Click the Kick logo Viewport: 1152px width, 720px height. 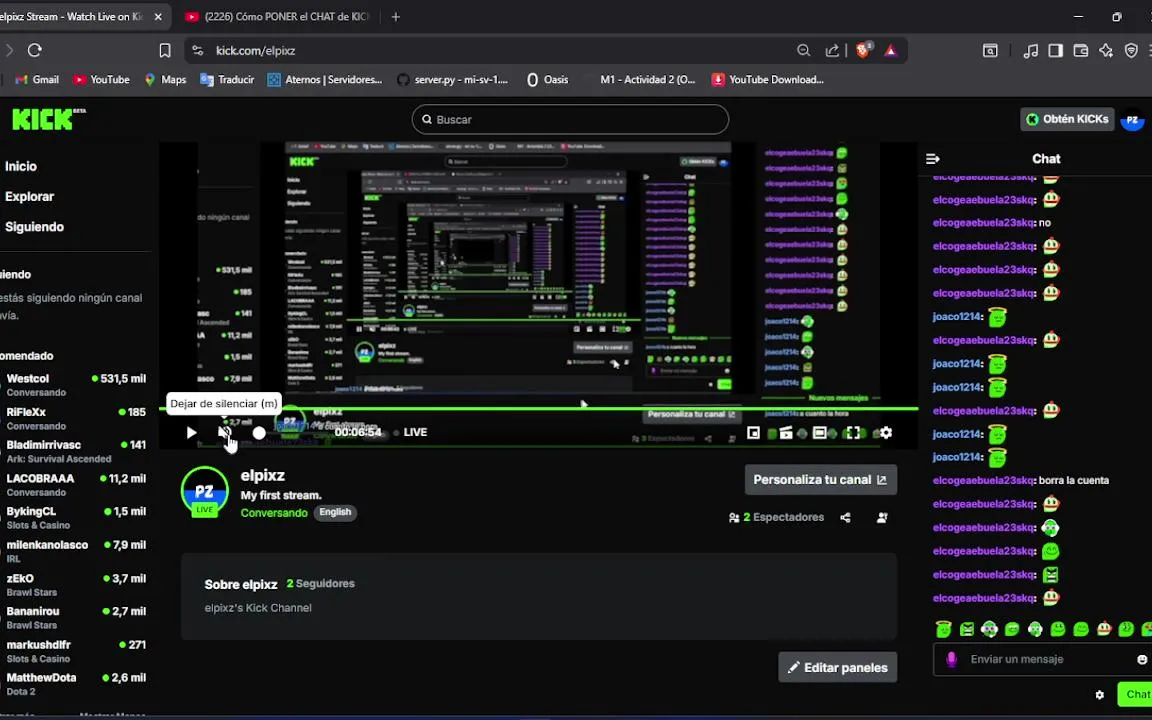pos(48,119)
